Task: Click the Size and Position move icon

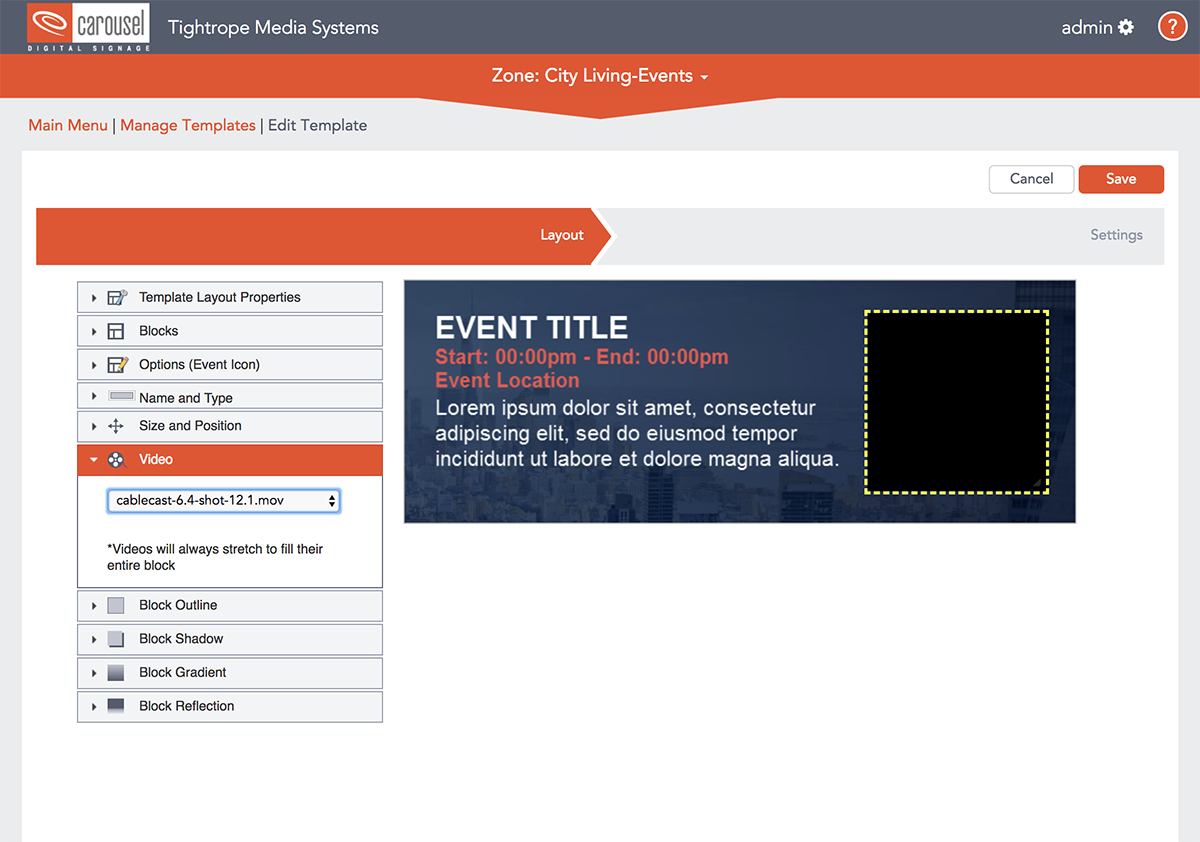Action: tap(116, 426)
